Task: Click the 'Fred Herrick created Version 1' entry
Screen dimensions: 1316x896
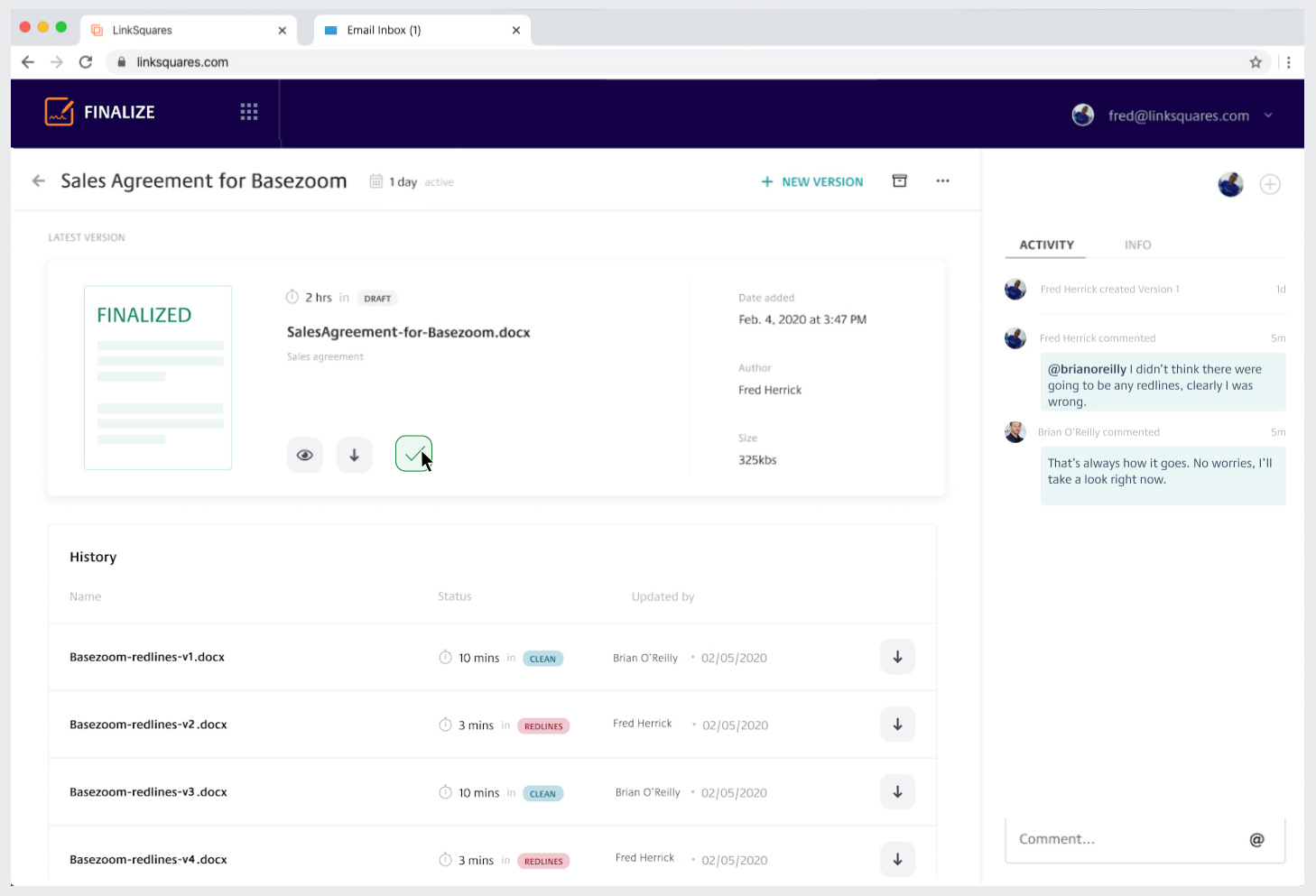Action: tap(1110, 290)
